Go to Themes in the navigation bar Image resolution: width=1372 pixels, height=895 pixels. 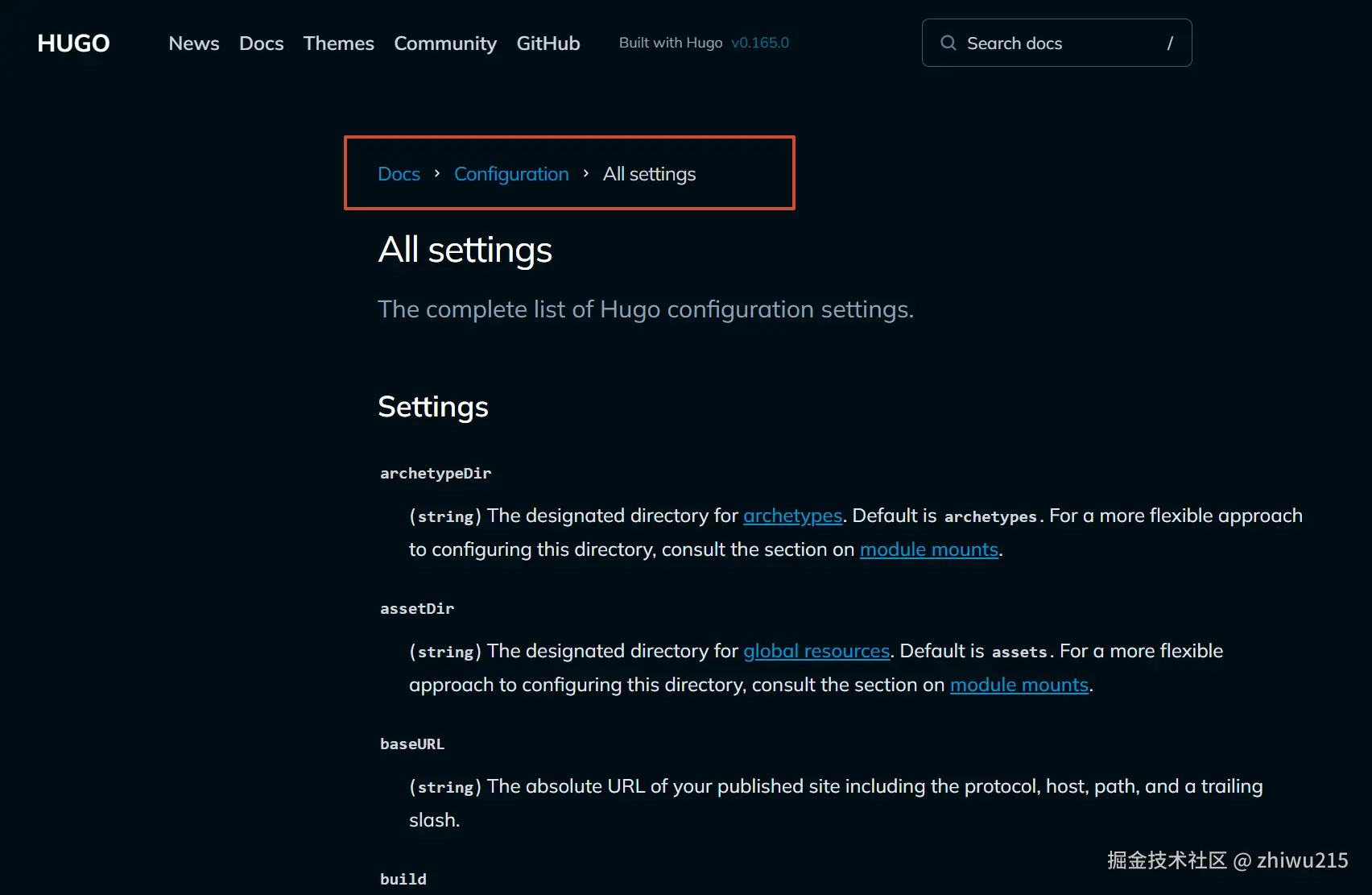click(339, 43)
